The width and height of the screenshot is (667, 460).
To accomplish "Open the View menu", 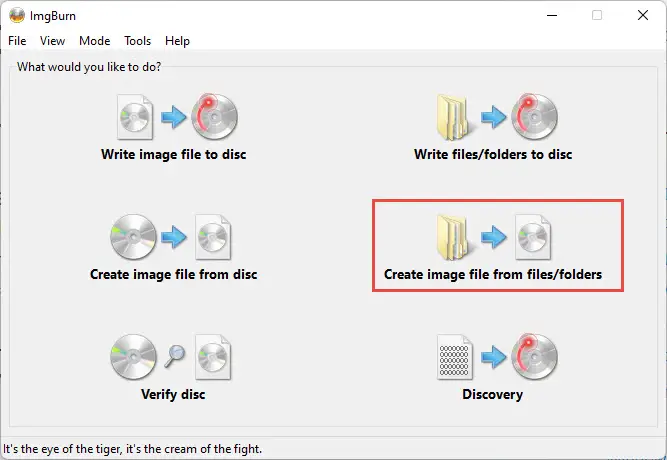I will pyautogui.click(x=52, y=41).
